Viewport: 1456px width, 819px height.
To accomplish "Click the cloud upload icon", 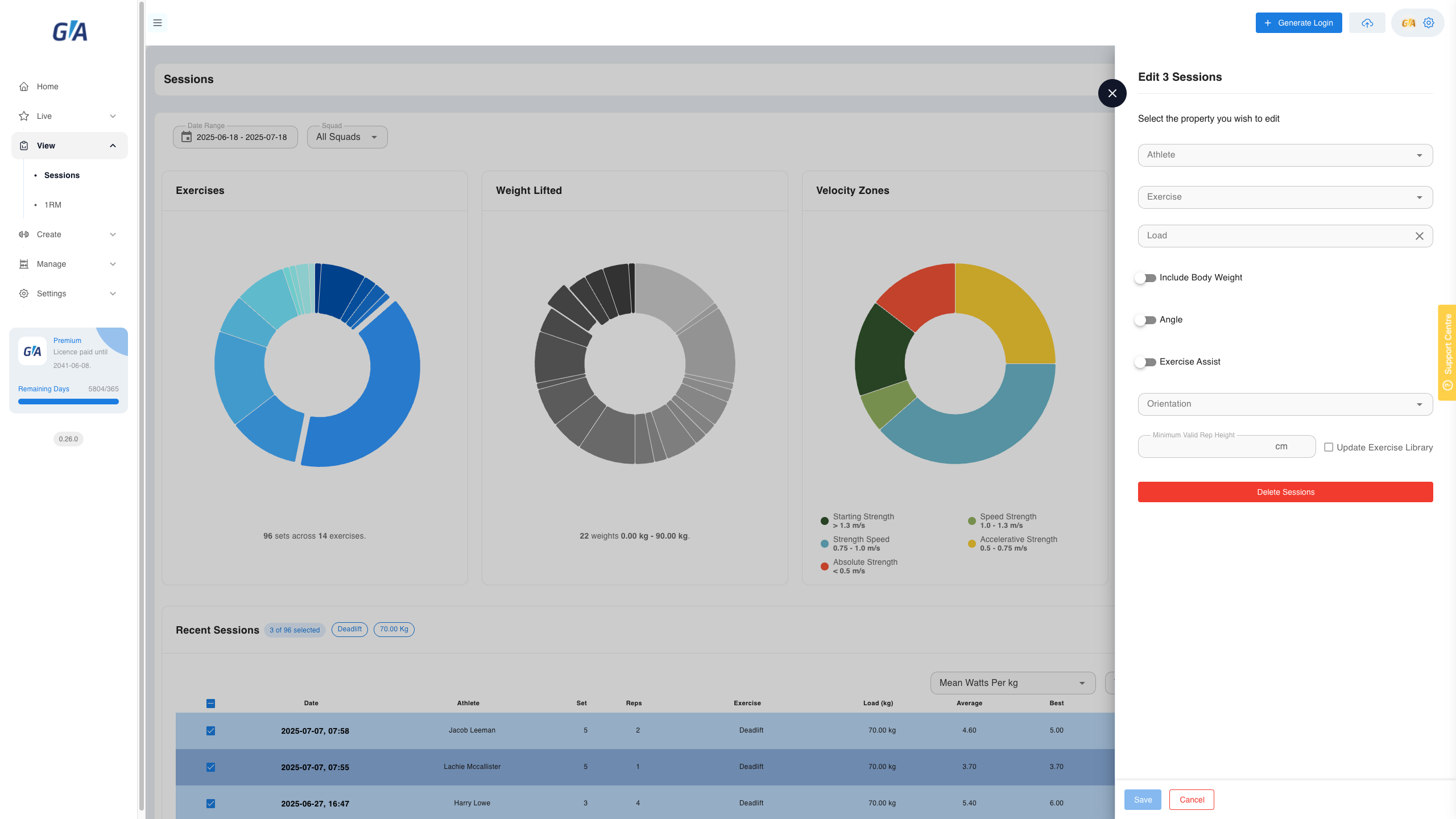I will pyautogui.click(x=1367, y=23).
